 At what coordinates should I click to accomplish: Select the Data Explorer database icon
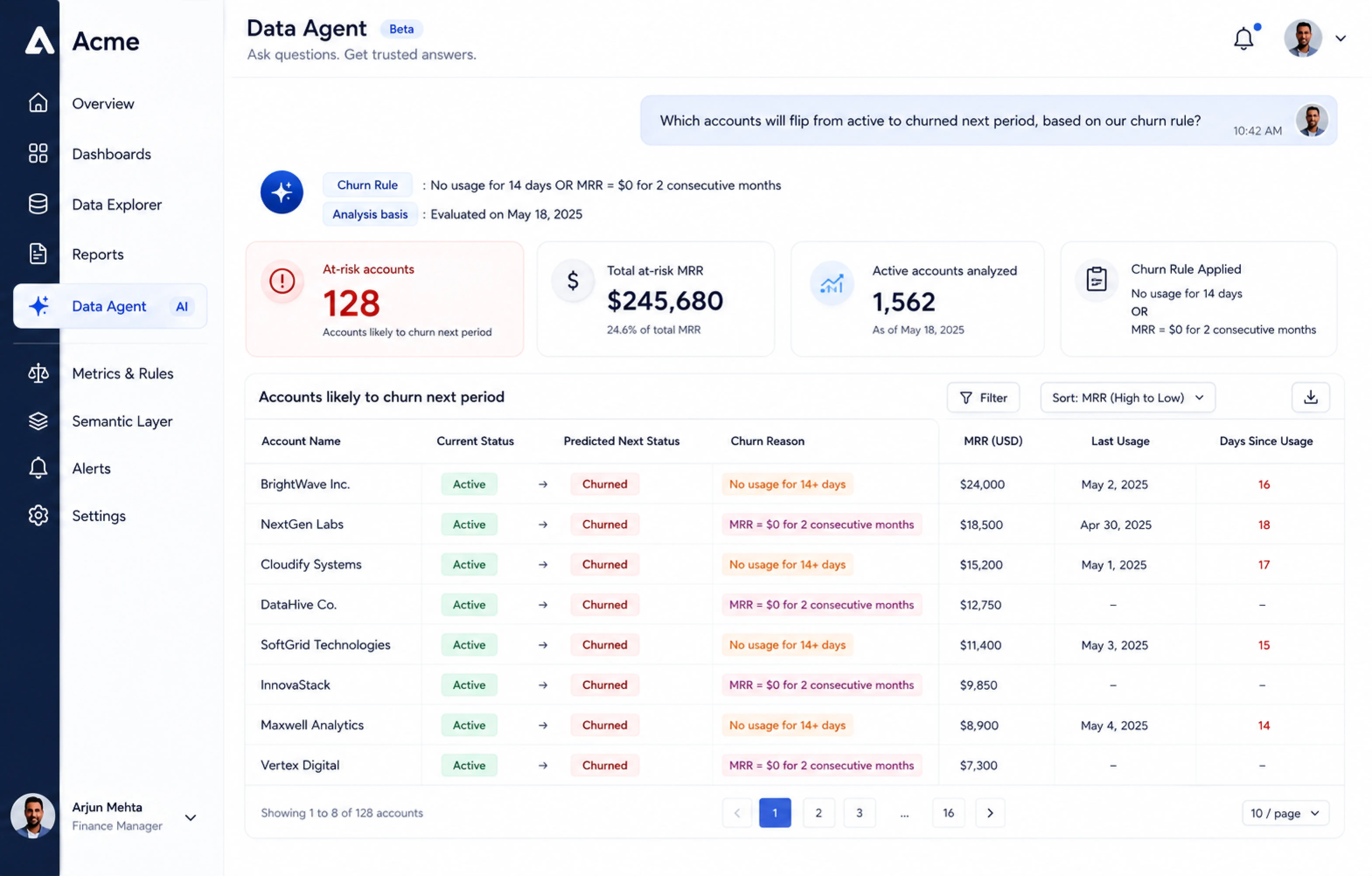[x=38, y=204]
